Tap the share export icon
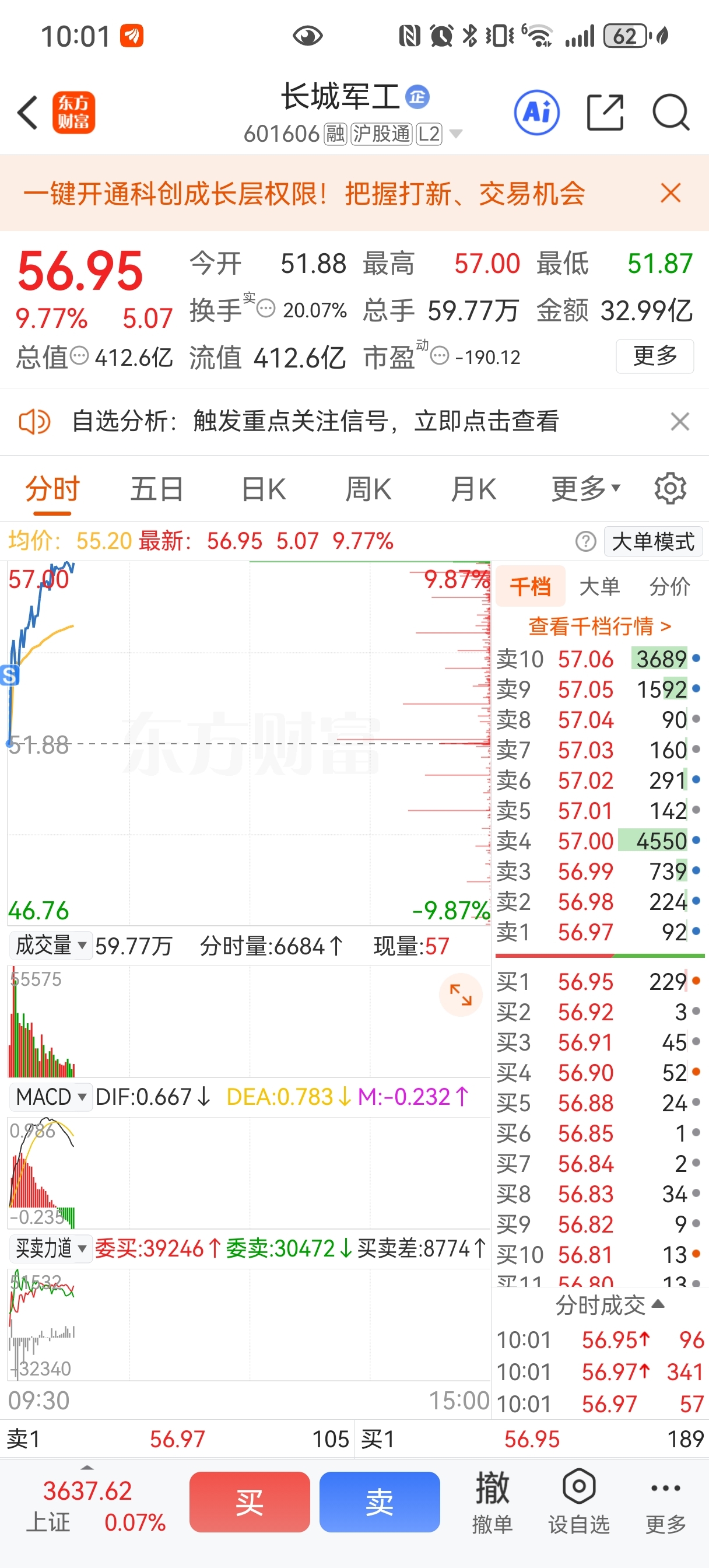Viewport: 709px width, 1568px height. 606,113
